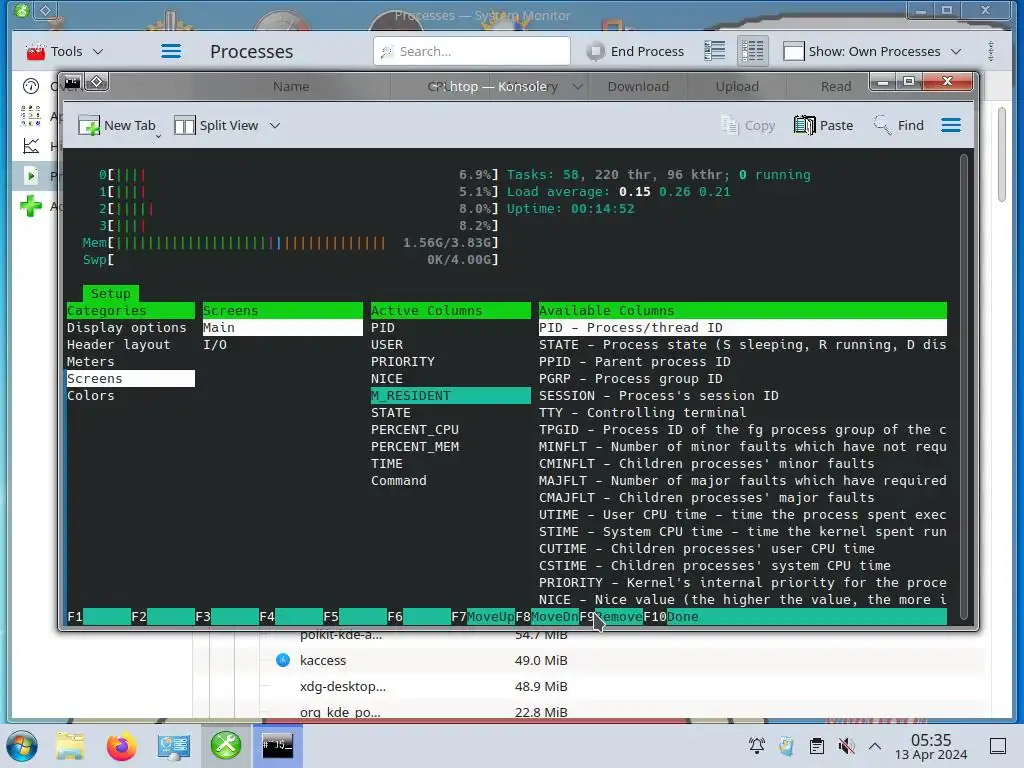
Task: Click the Konsole window menu terminal icon
Action: pyautogui.click(x=72, y=82)
